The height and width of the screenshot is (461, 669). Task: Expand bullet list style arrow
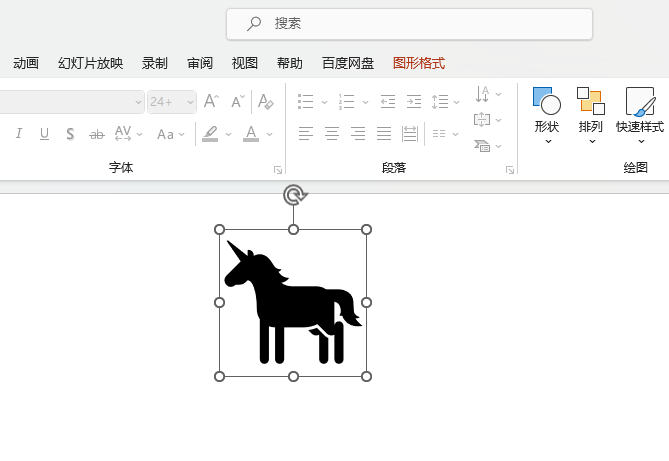324,102
